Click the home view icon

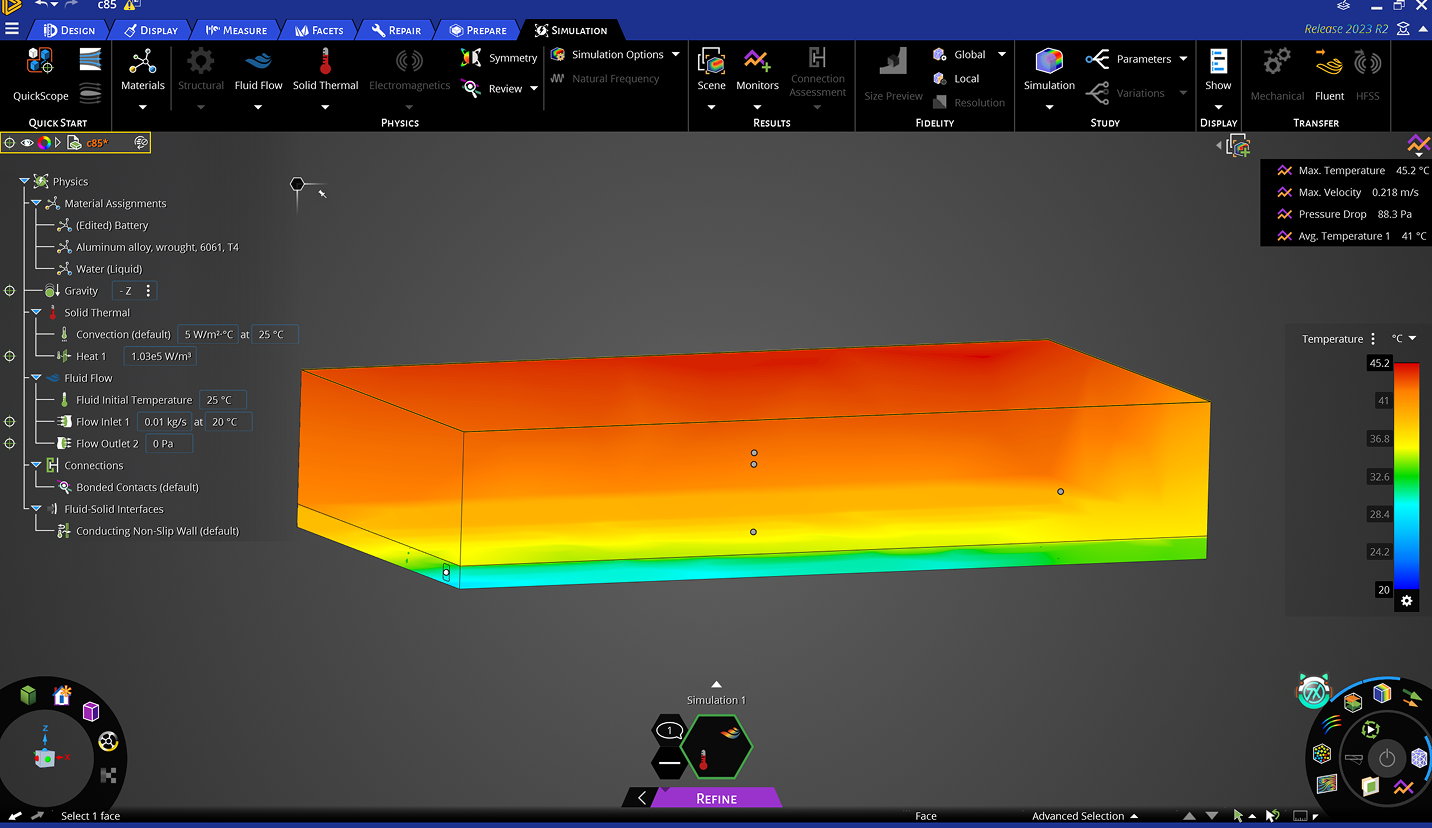(62, 695)
